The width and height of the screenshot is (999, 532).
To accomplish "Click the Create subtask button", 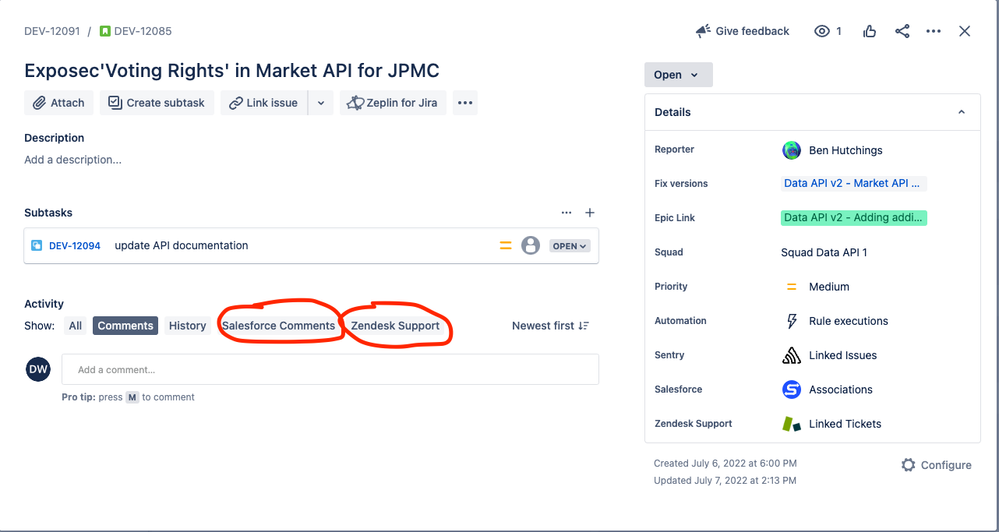I will [x=157, y=103].
